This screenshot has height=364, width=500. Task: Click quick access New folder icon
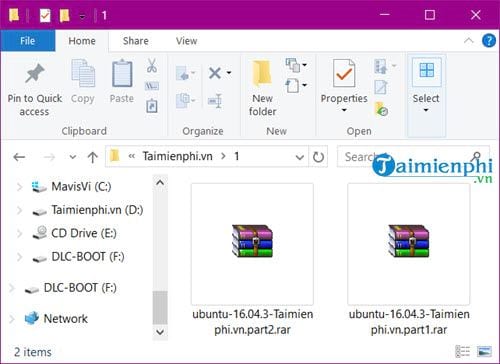pos(64,15)
